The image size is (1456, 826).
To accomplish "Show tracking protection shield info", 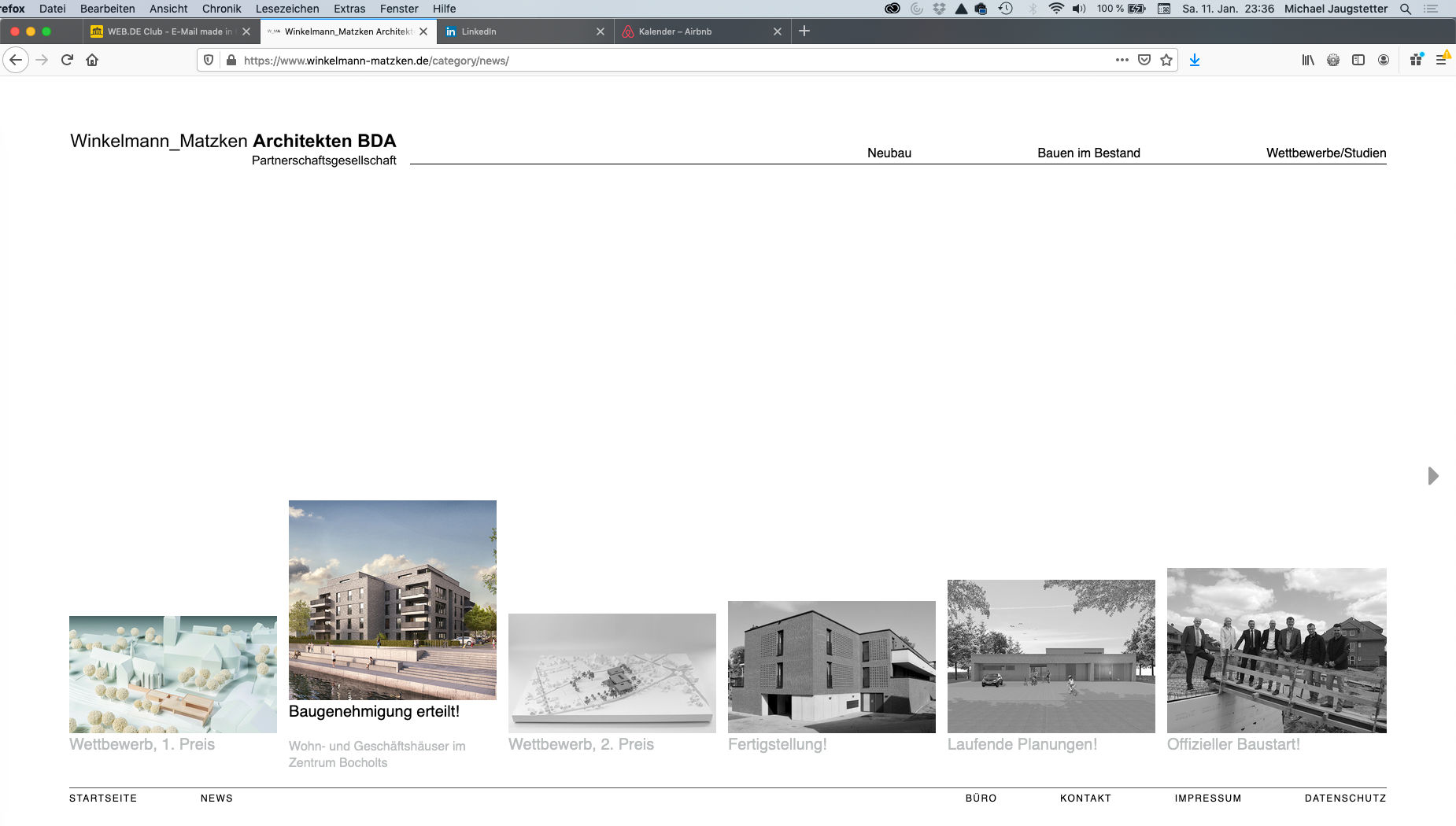I will [x=209, y=60].
